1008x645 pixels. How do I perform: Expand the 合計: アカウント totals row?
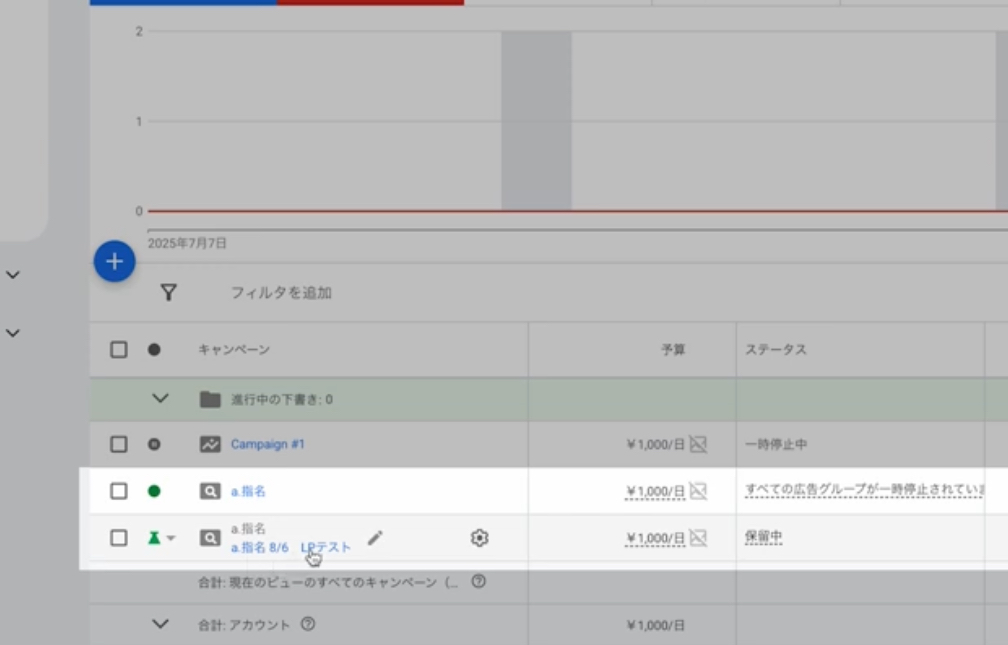(x=160, y=624)
